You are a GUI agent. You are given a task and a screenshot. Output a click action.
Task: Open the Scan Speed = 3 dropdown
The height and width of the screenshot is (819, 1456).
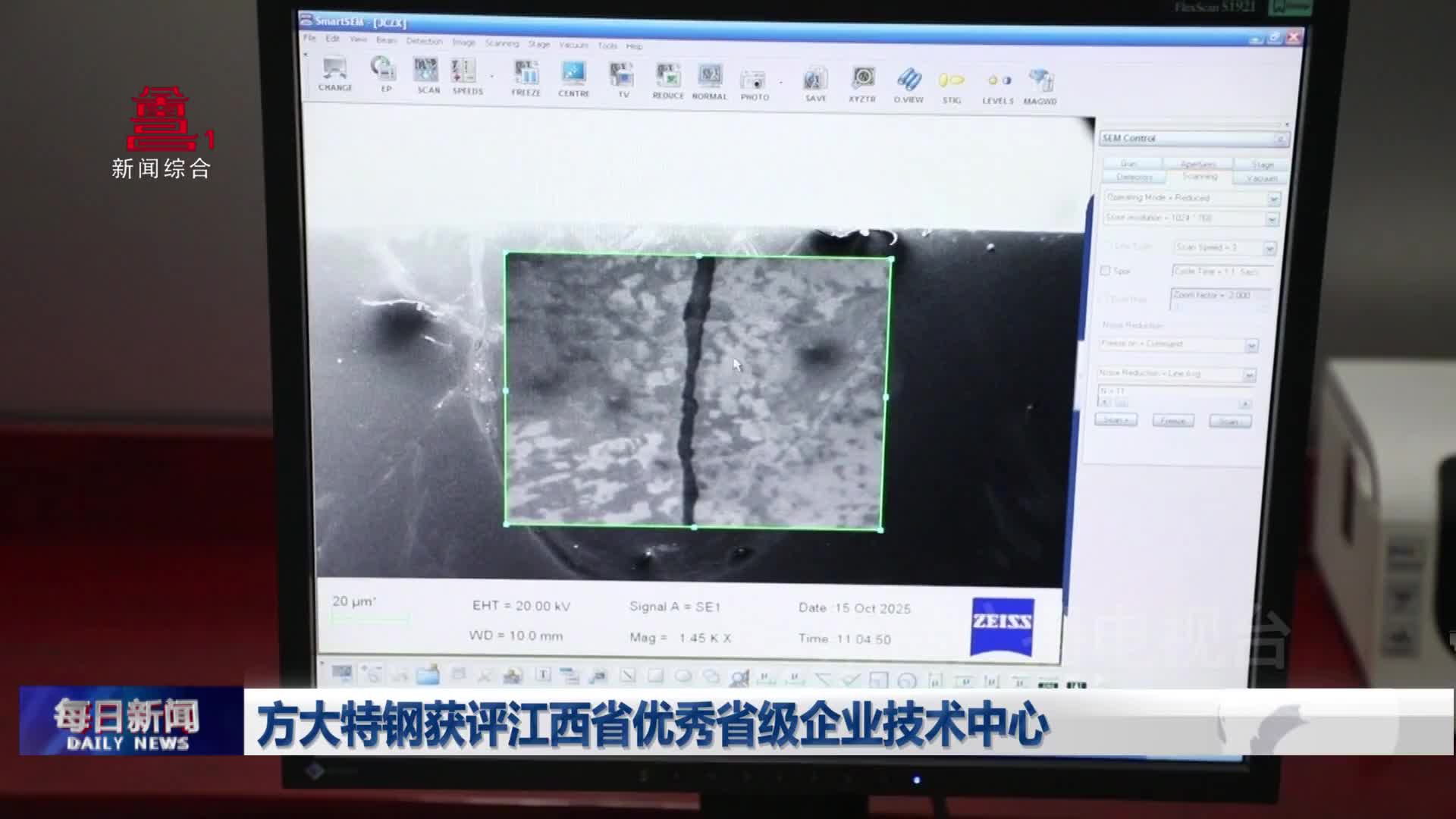point(1269,248)
